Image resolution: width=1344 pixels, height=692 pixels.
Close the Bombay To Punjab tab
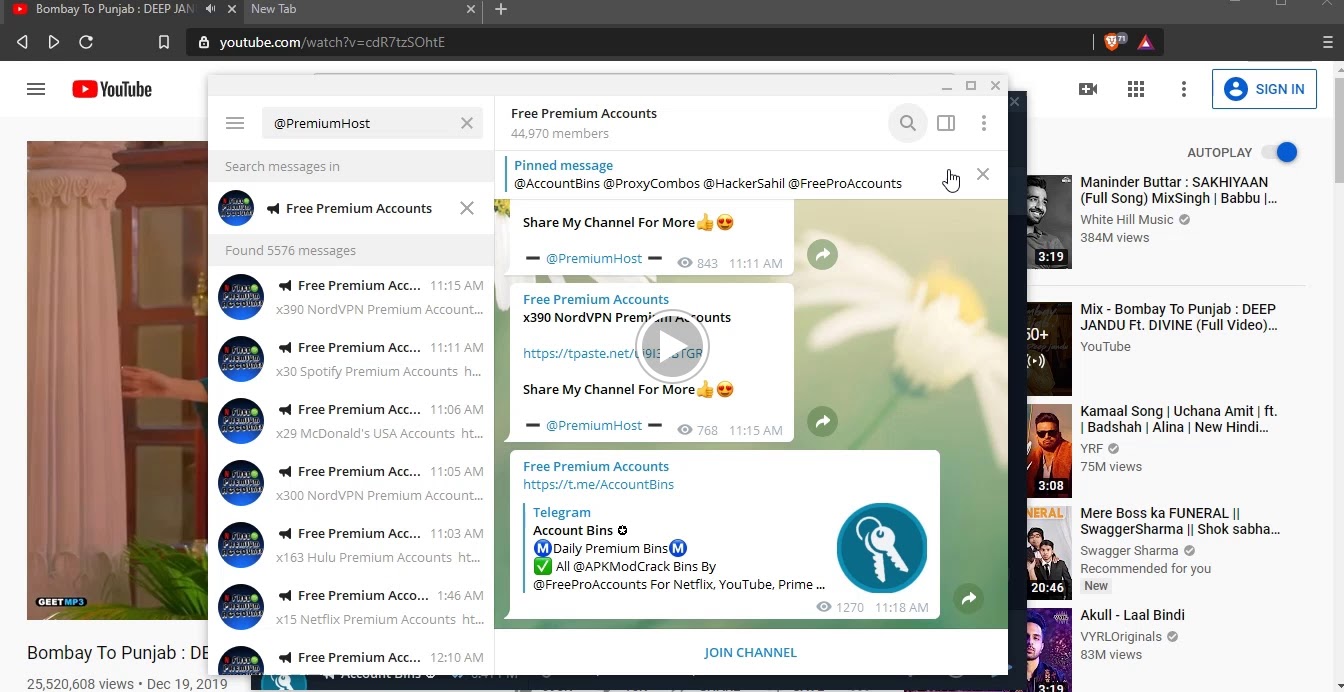coord(232,9)
